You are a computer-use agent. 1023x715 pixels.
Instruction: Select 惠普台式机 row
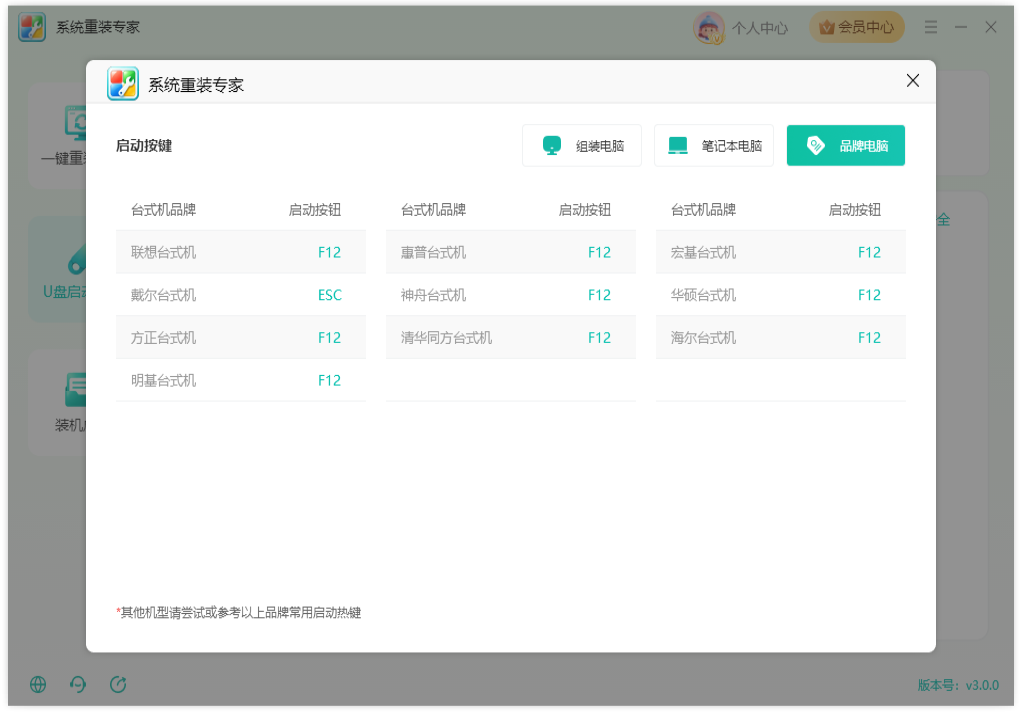(511, 252)
